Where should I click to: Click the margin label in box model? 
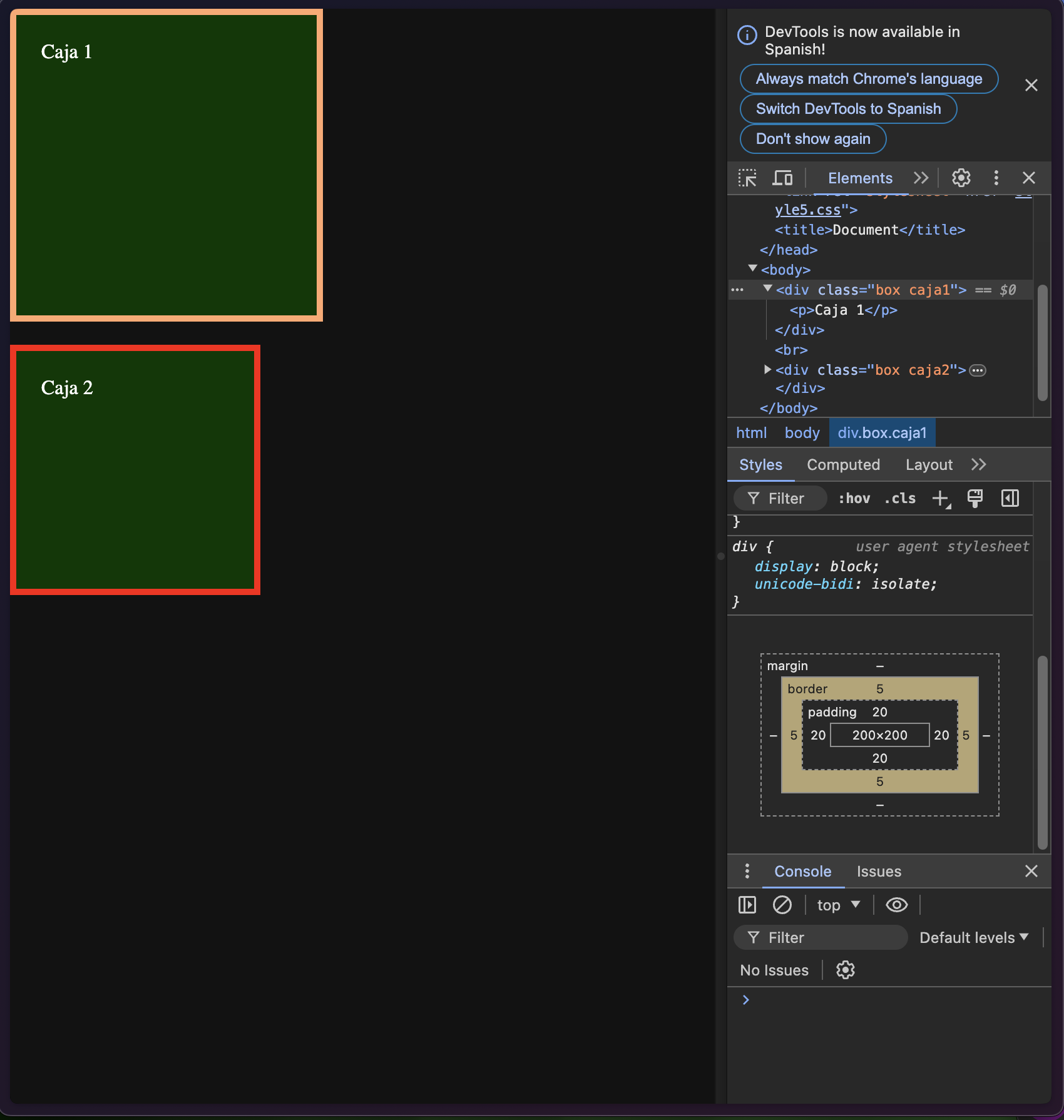tap(787, 666)
